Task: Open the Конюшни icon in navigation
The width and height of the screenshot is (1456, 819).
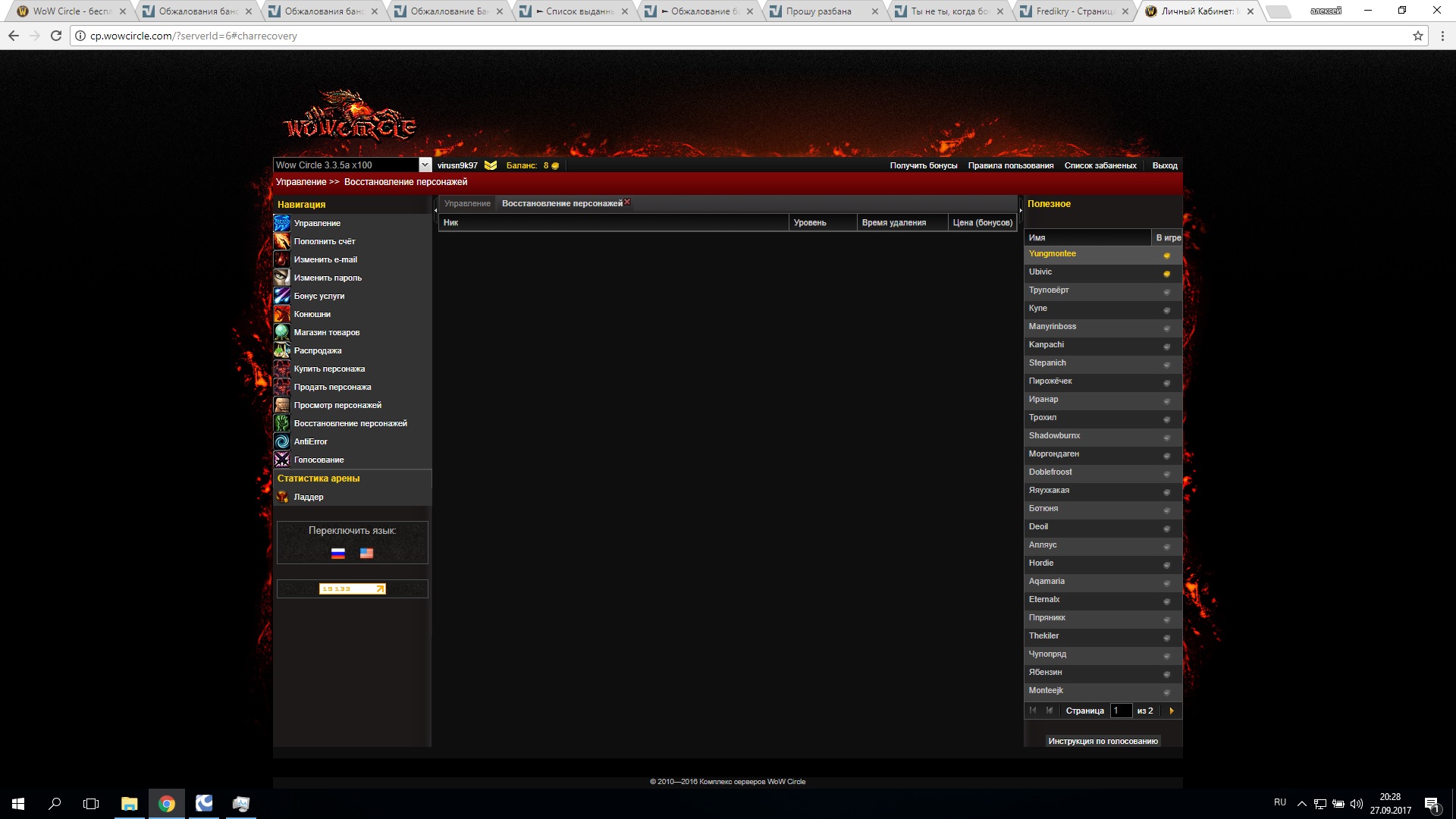Action: click(281, 314)
